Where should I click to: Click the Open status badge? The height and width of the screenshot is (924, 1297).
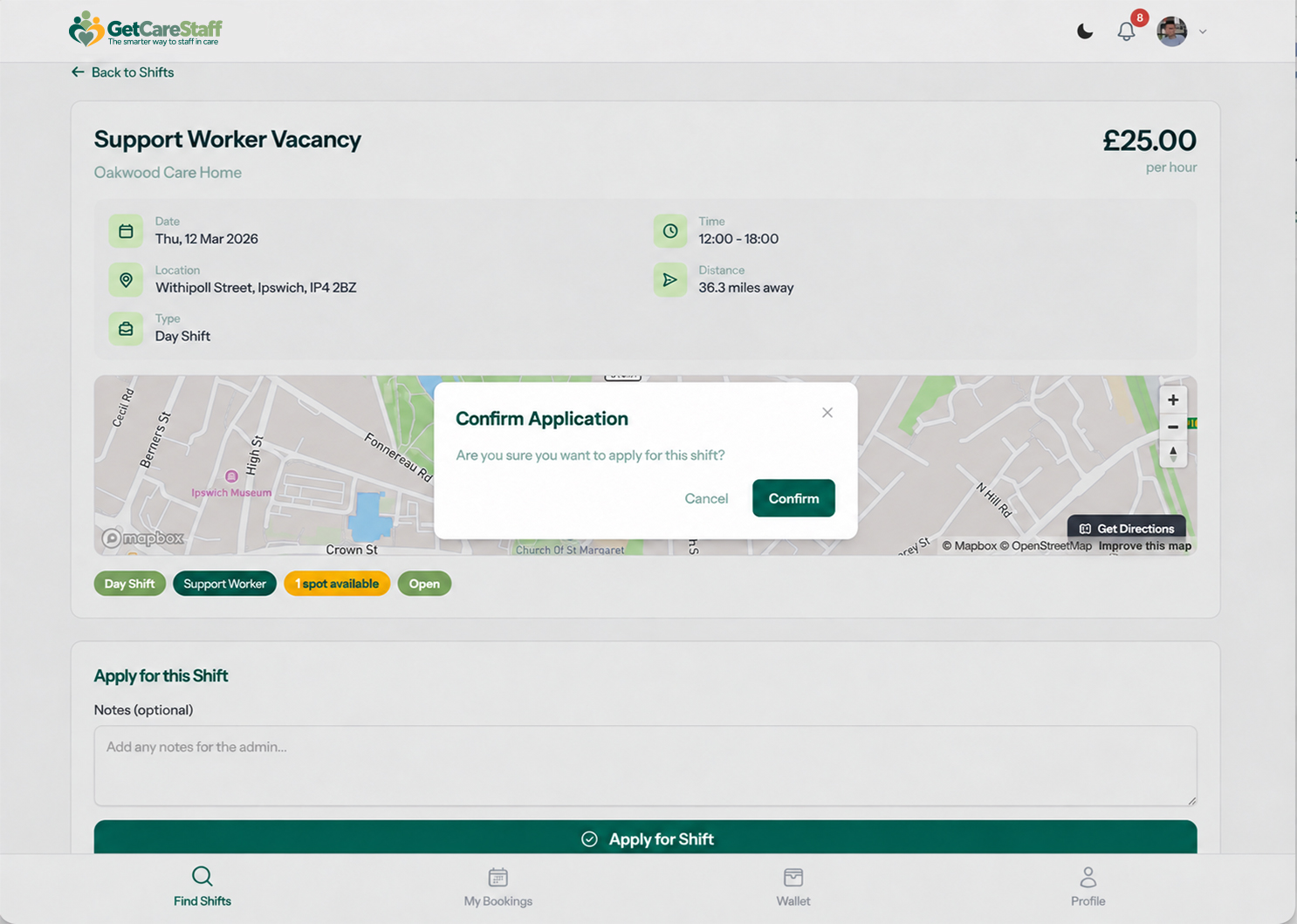pos(424,584)
